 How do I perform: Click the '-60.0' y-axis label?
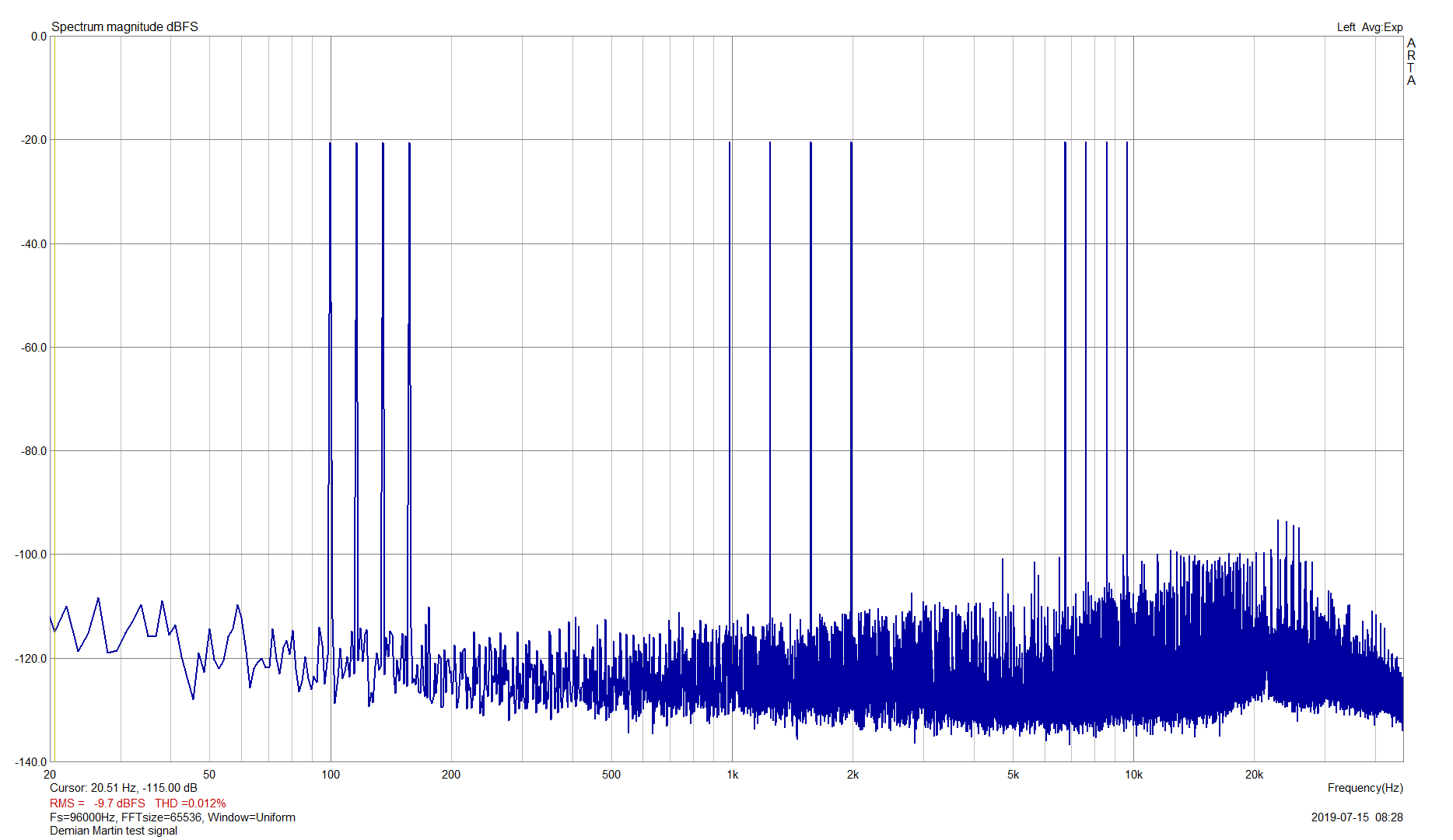click(34, 348)
